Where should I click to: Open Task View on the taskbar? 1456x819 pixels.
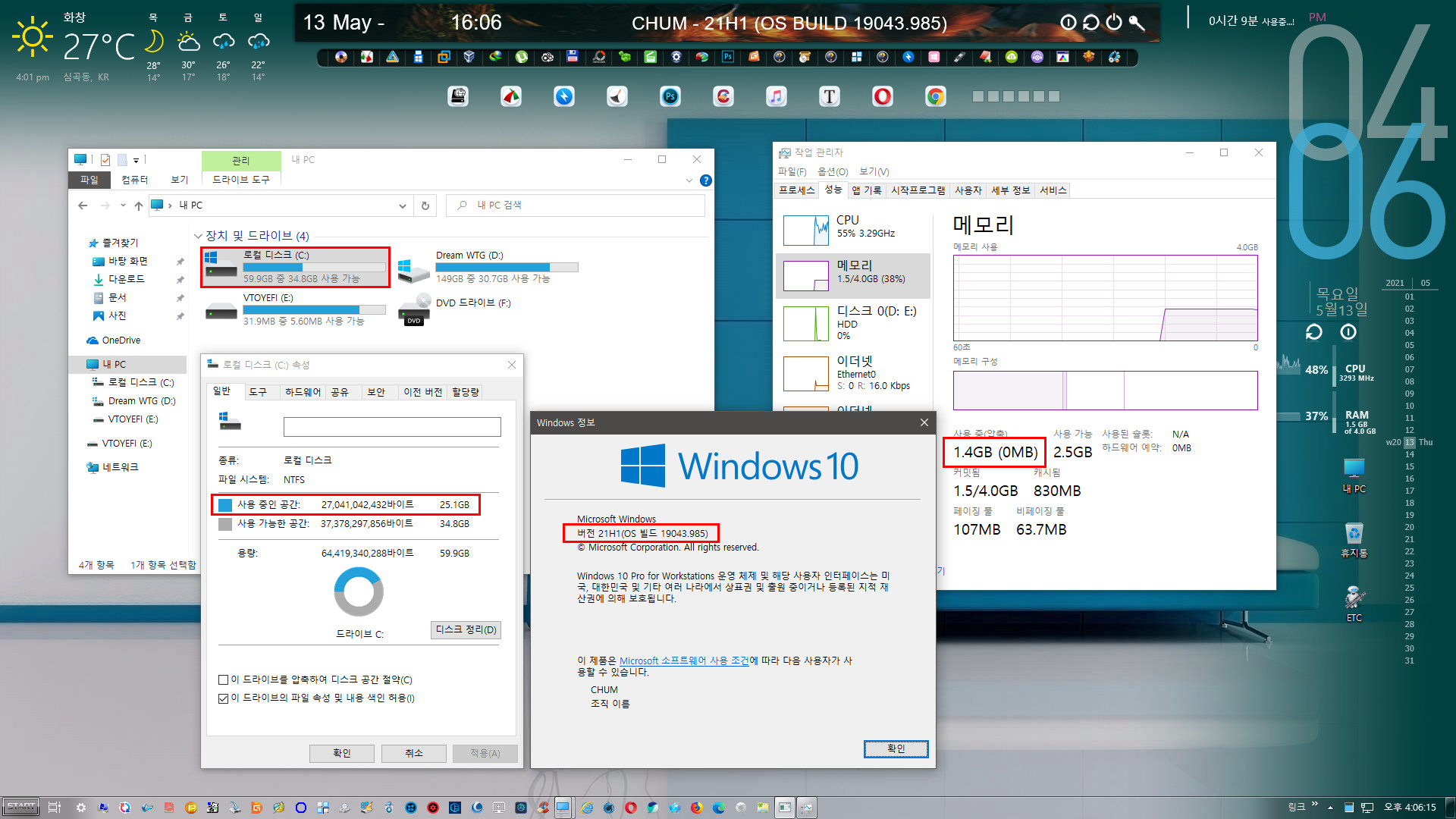pyautogui.click(x=54, y=808)
